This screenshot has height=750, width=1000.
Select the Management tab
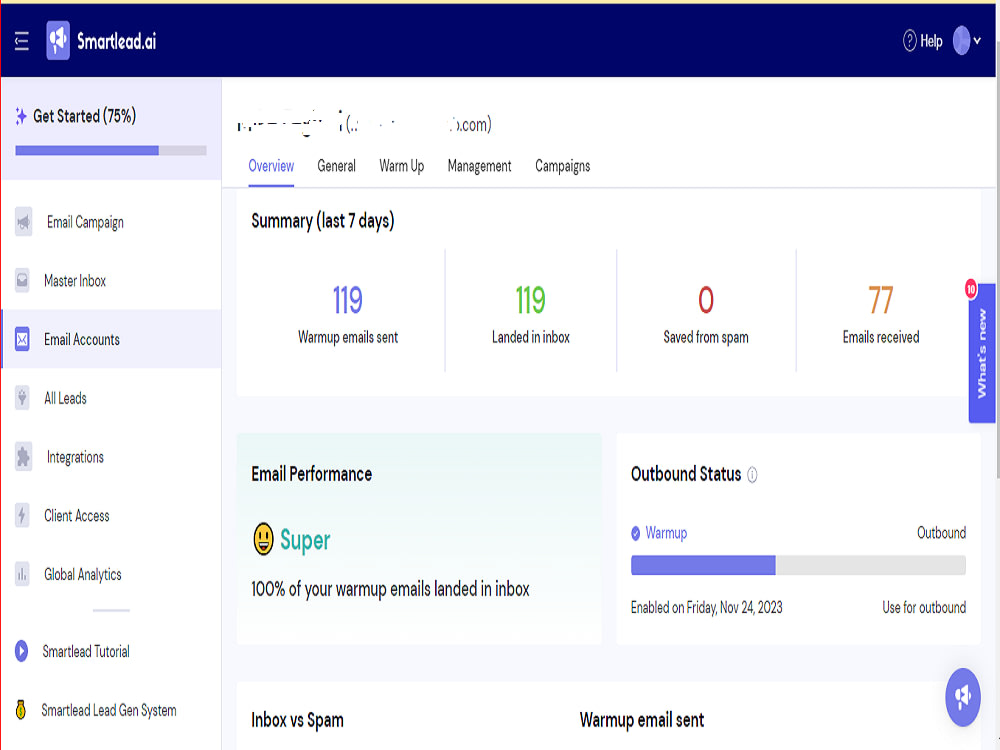point(479,166)
